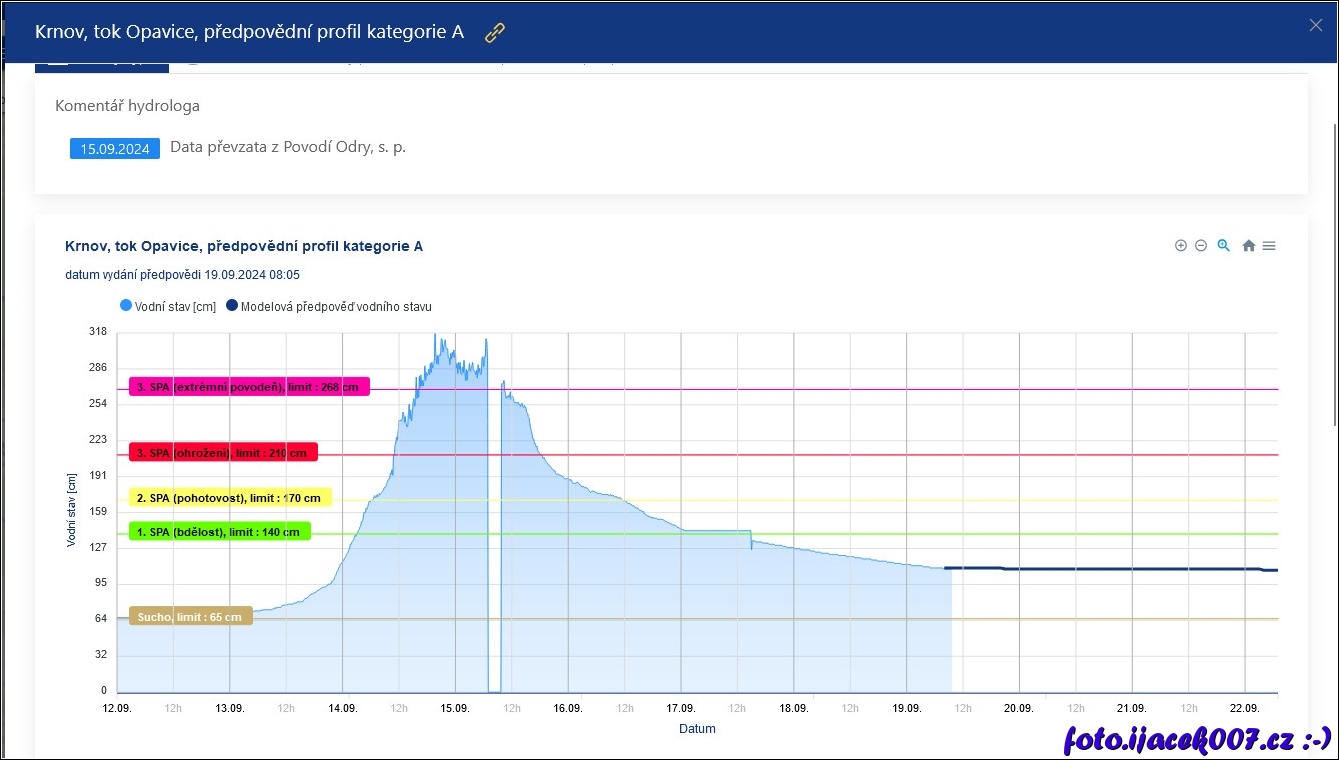Click the chart title 'Krnov, tok Opavice'

(x=243, y=246)
